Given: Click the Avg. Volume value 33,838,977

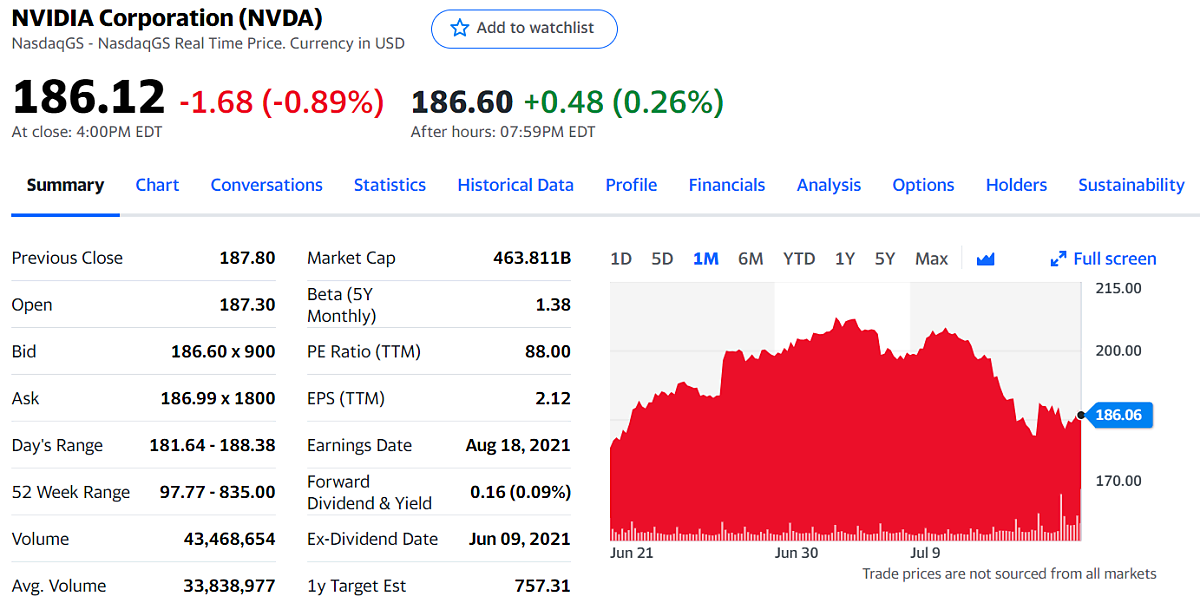Looking at the screenshot, I should [229, 586].
